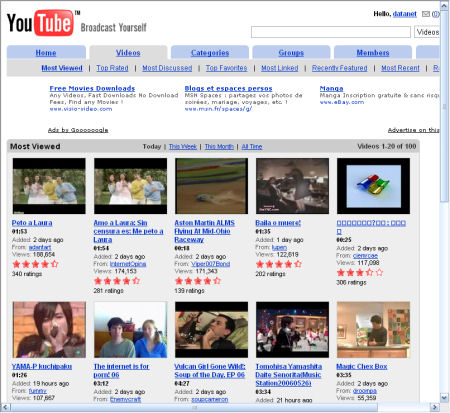The width and height of the screenshot is (450, 413).
Task: Click the YouTube logo
Action: tap(40, 23)
